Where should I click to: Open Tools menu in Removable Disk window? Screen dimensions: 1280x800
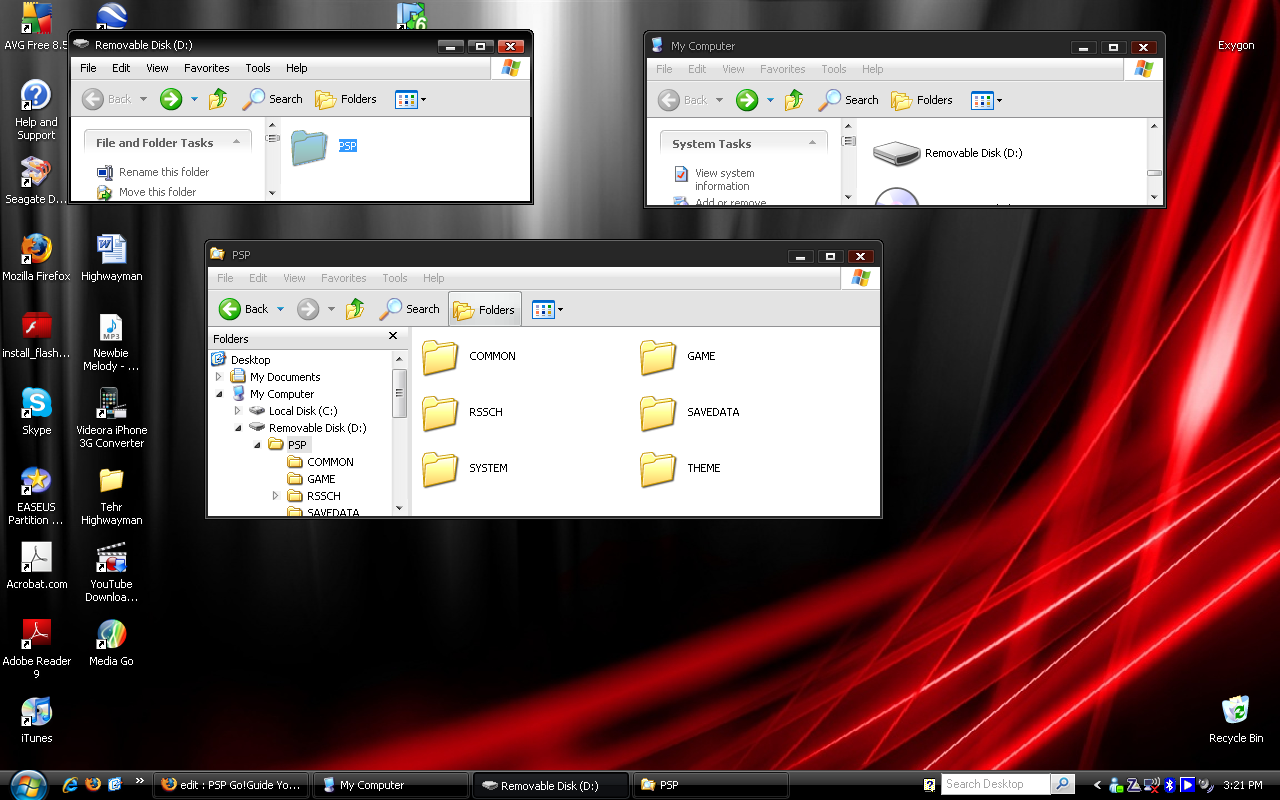pyautogui.click(x=258, y=68)
